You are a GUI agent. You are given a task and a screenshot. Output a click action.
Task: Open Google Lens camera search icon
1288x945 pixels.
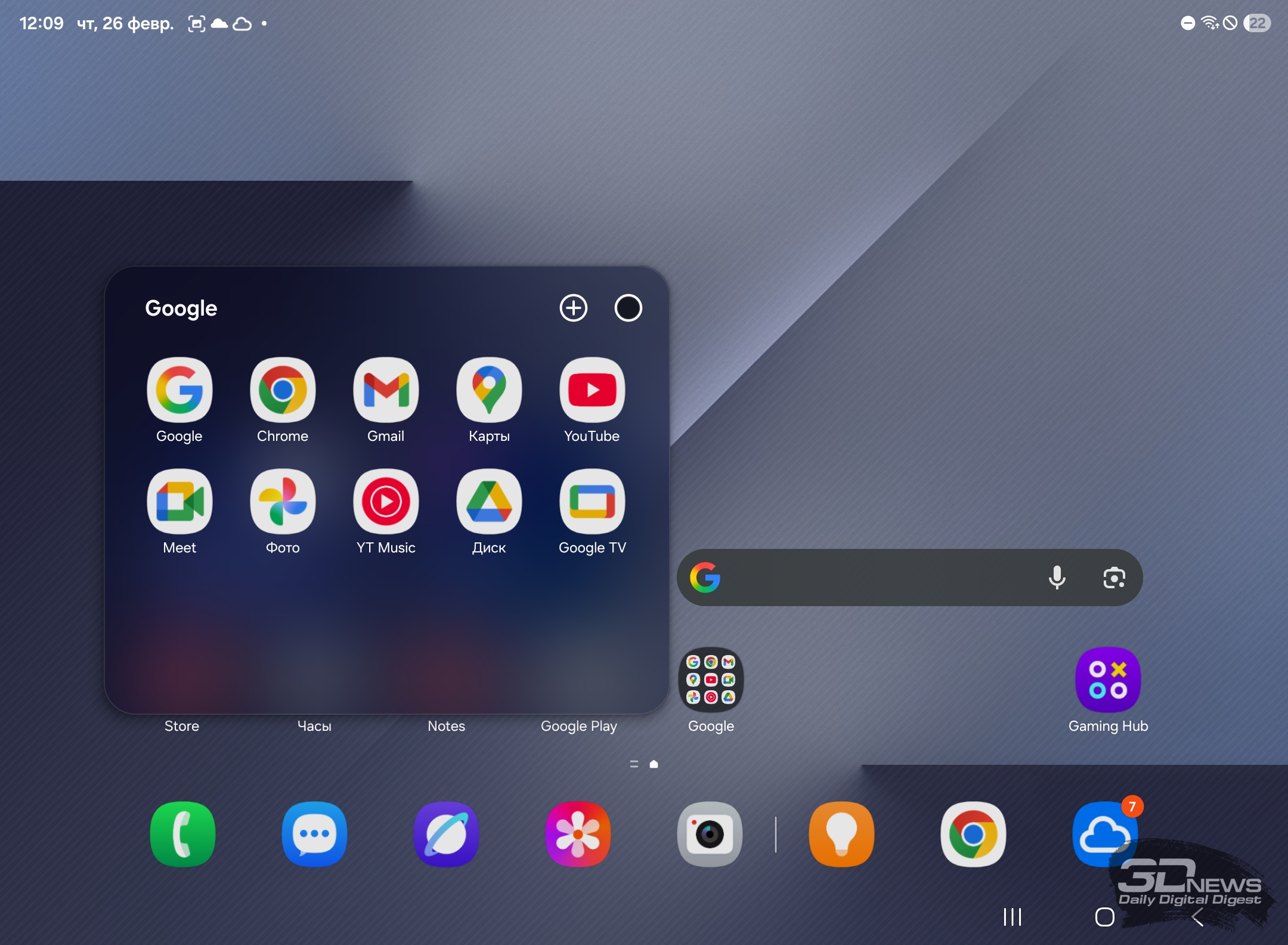1114,577
